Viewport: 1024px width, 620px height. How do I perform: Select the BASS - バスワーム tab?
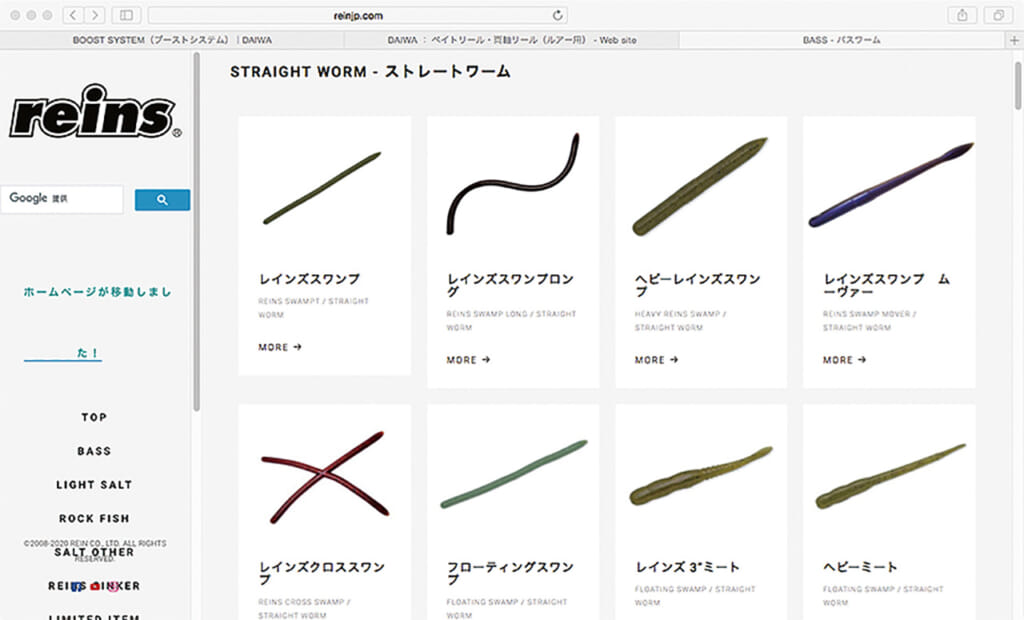841,40
